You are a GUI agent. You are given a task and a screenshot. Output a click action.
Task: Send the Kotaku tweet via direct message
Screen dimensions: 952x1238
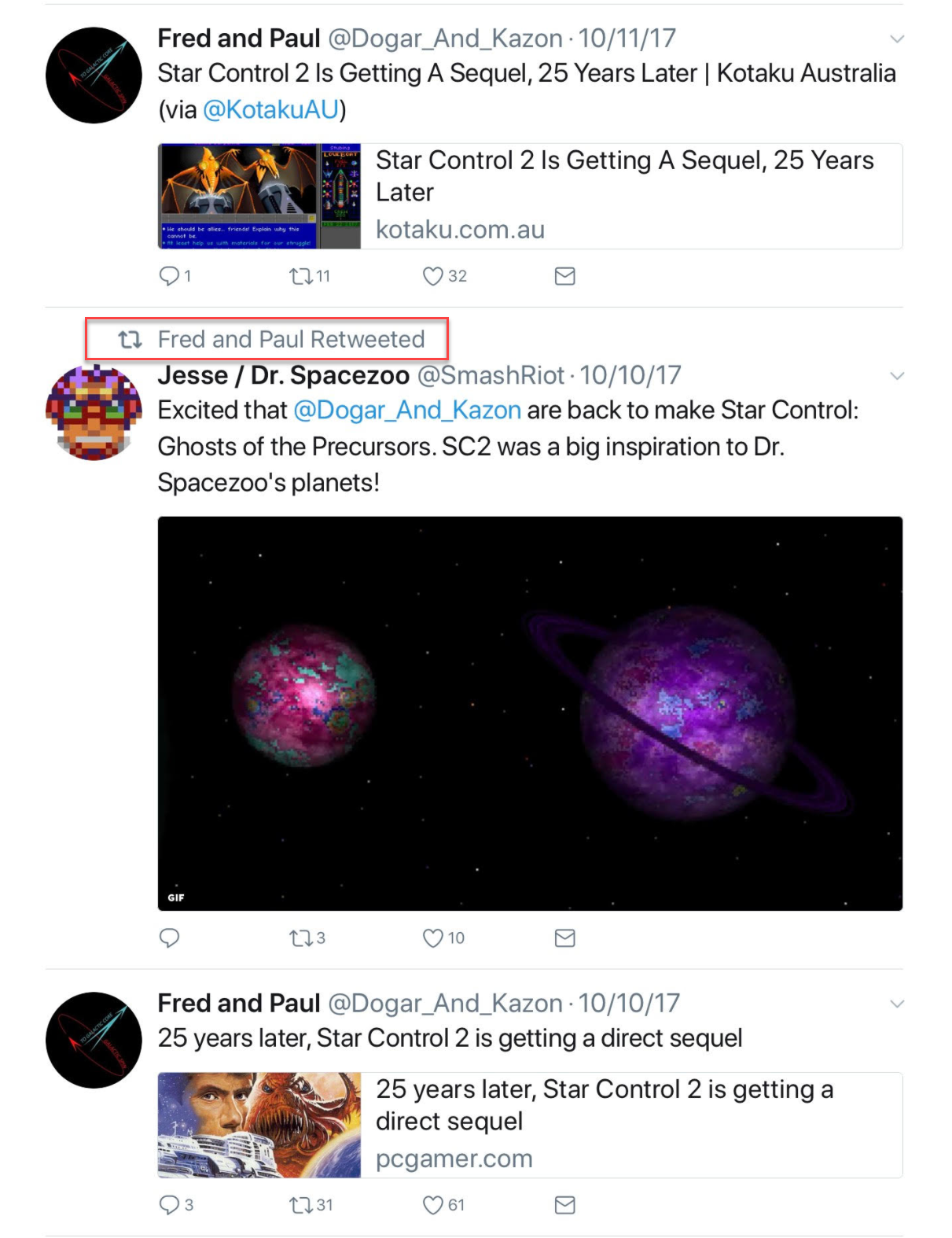point(564,276)
